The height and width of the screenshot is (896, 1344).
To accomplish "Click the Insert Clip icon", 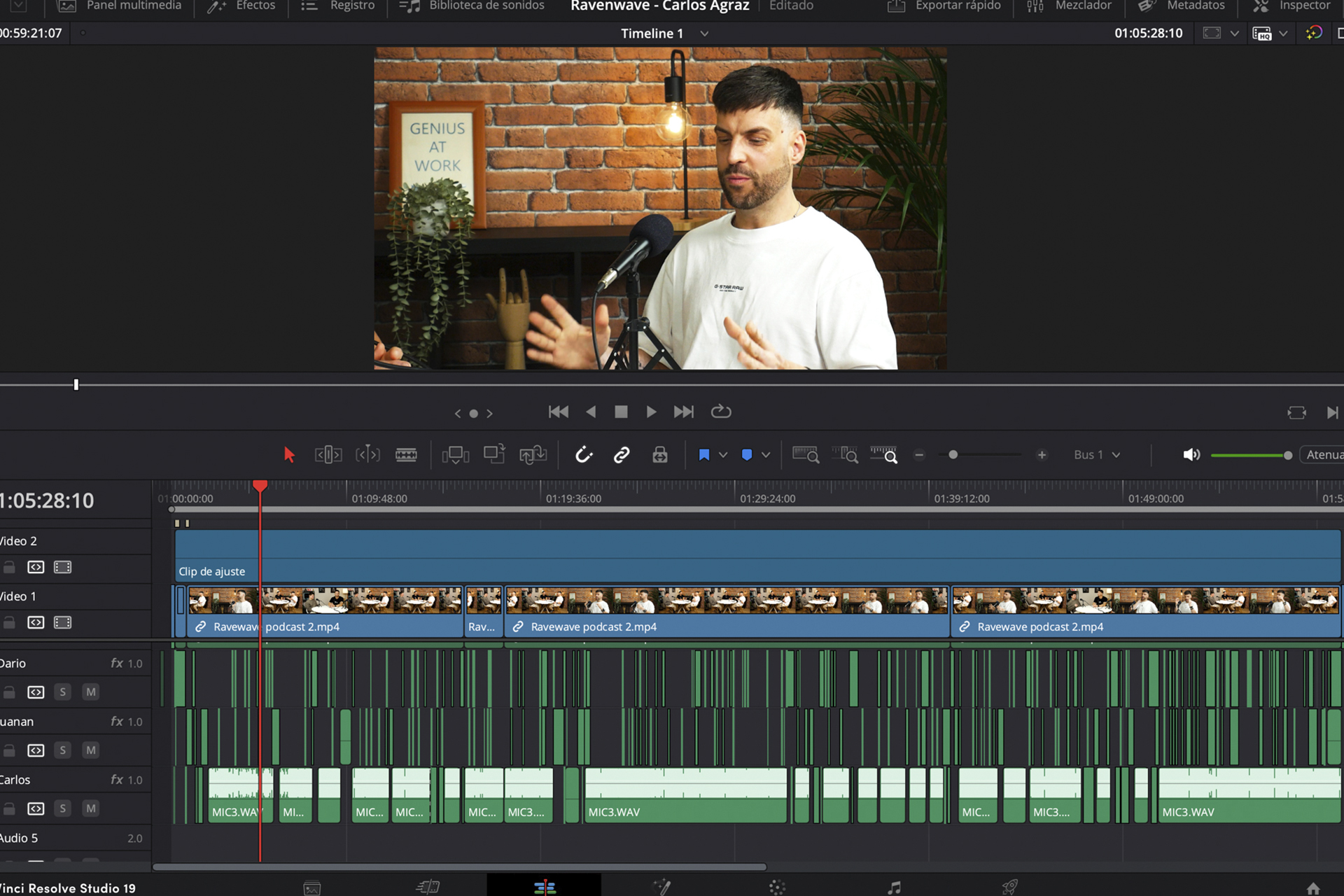I will 455,455.
